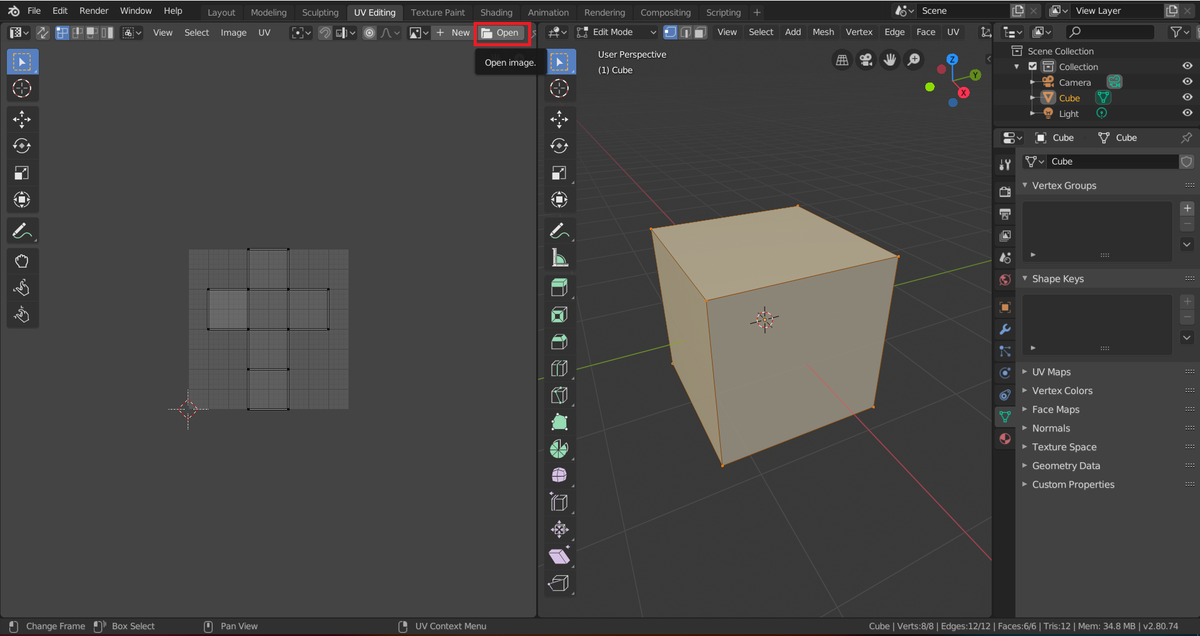Open the Material properties tab
The height and width of the screenshot is (636, 1200).
(1005, 439)
